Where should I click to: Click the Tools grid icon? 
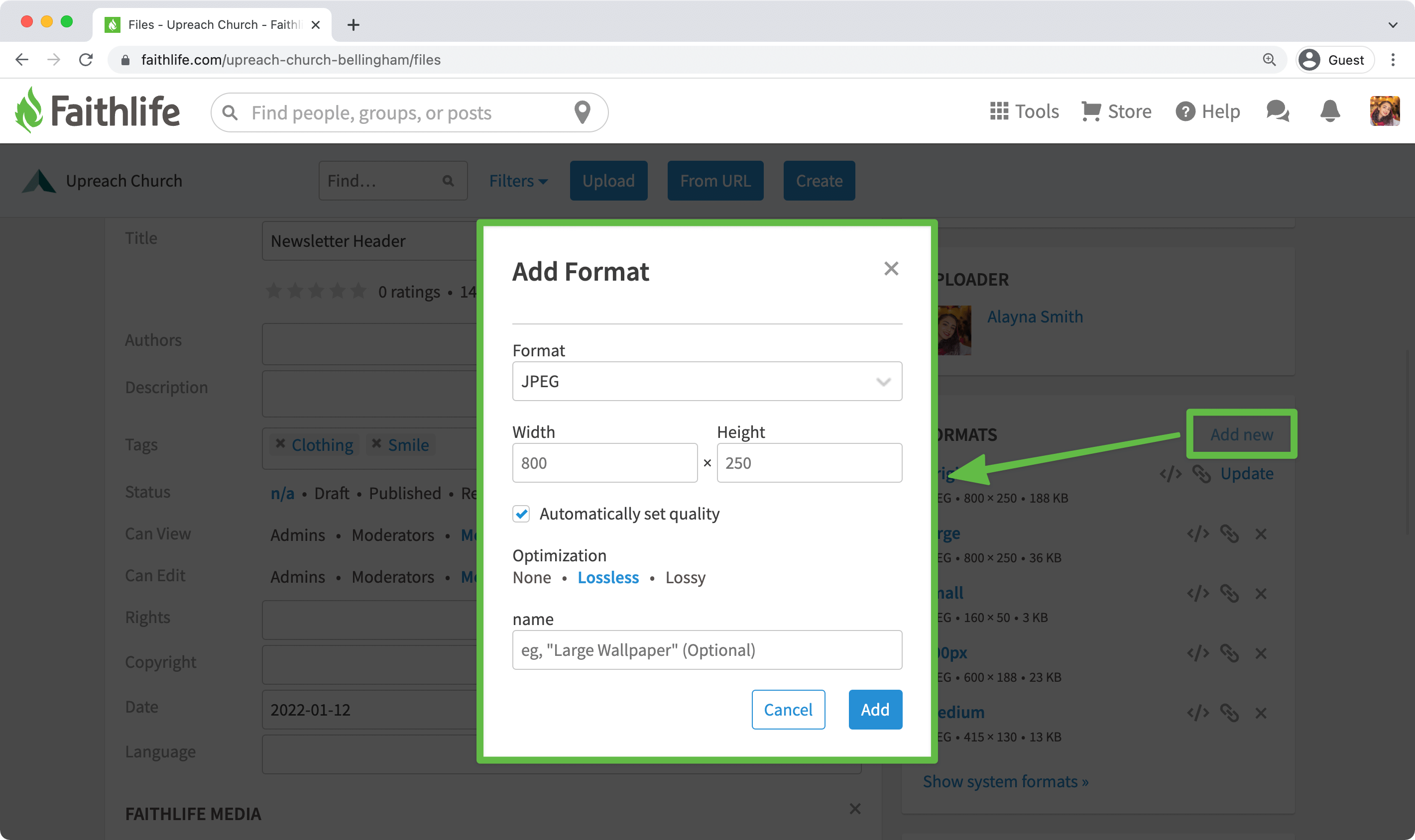pyautogui.click(x=999, y=111)
